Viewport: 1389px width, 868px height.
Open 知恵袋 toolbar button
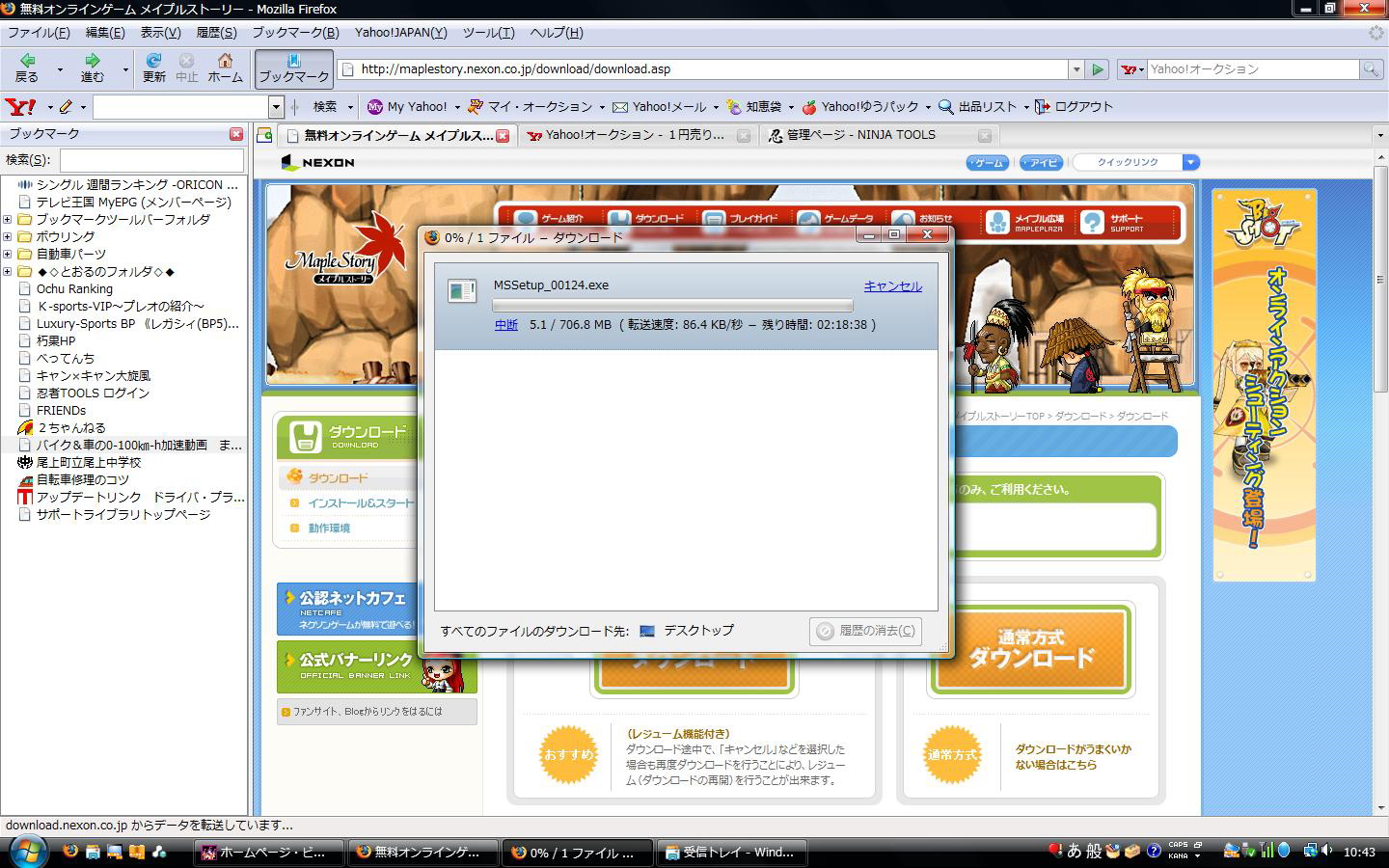pyautogui.click(x=754, y=107)
